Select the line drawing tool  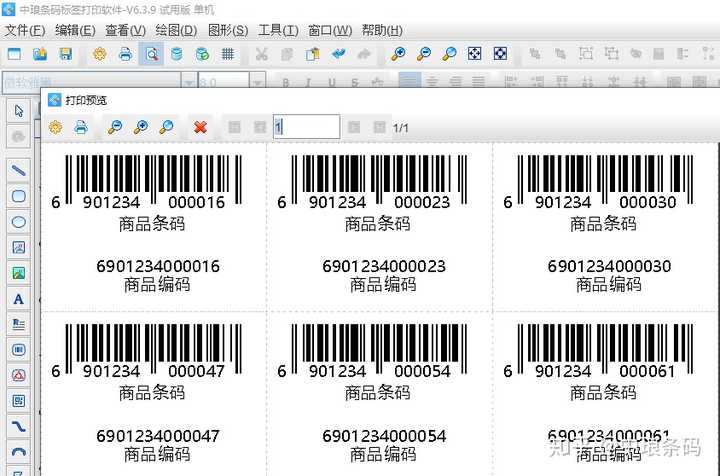(x=18, y=171)
